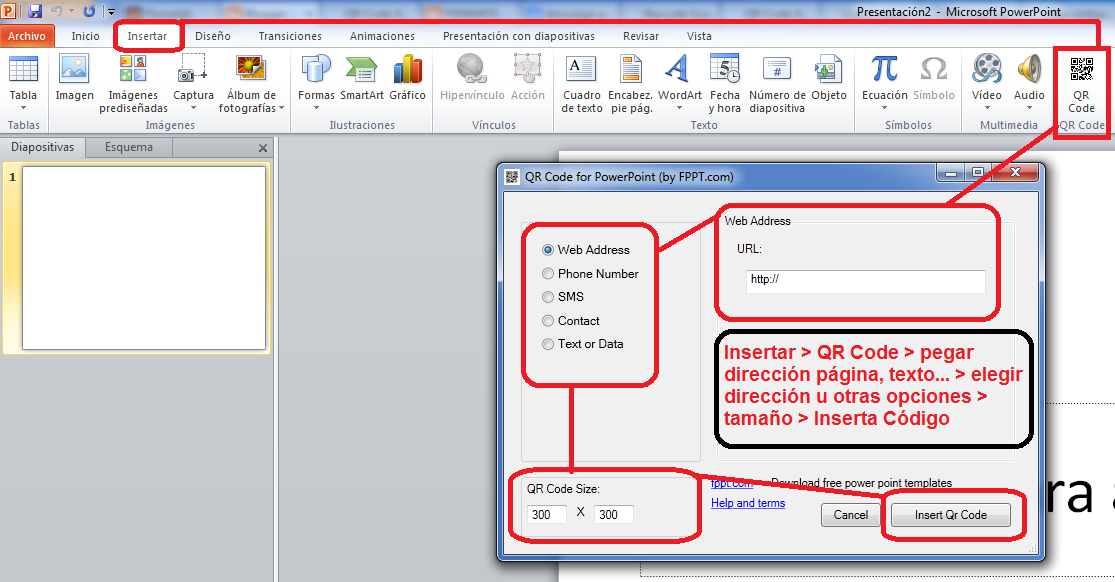Click inside the URL input field
Screen dimensions: 1115x582
(x=866, y=282)
